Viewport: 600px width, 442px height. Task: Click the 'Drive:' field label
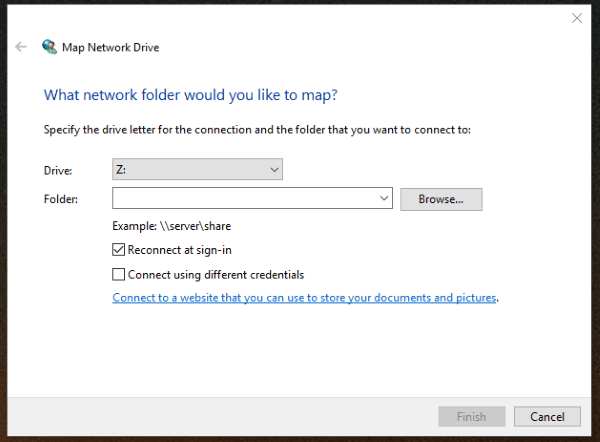coord(58,171)
